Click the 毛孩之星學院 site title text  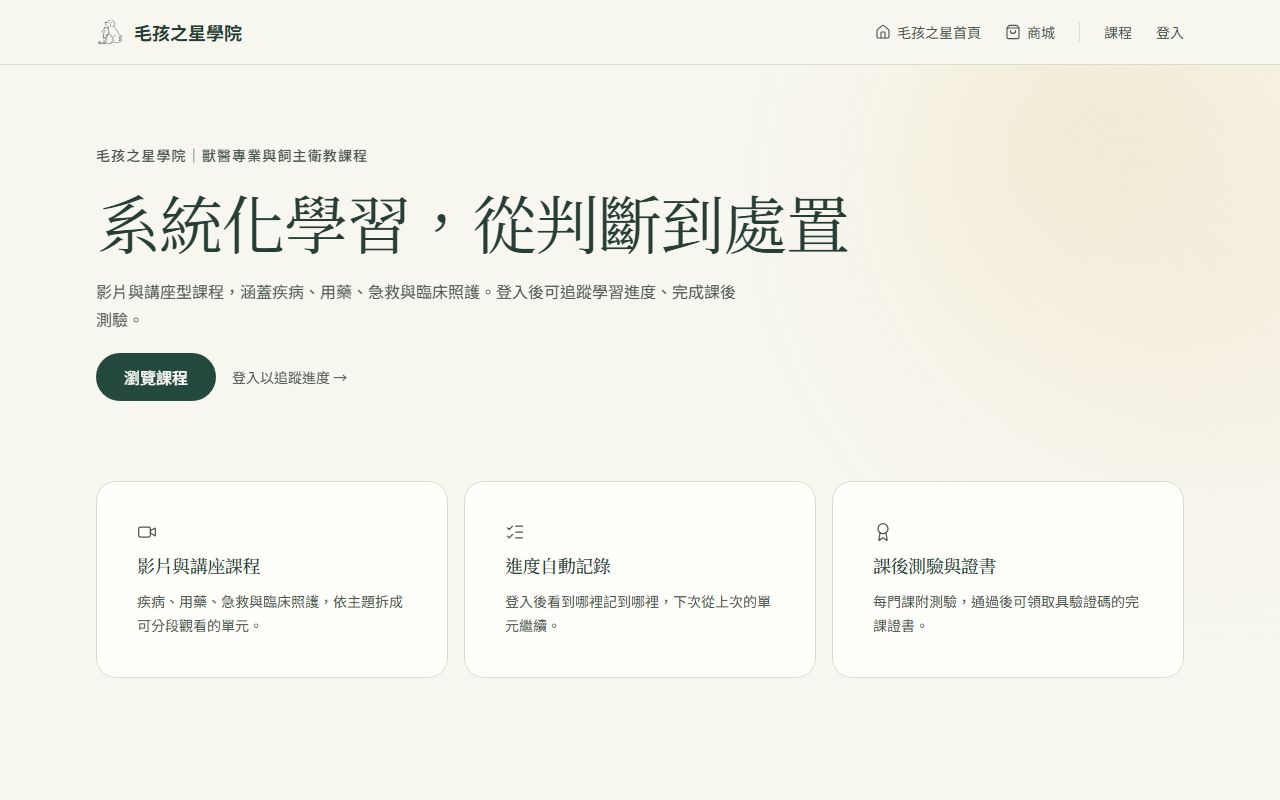pos(188,33)
